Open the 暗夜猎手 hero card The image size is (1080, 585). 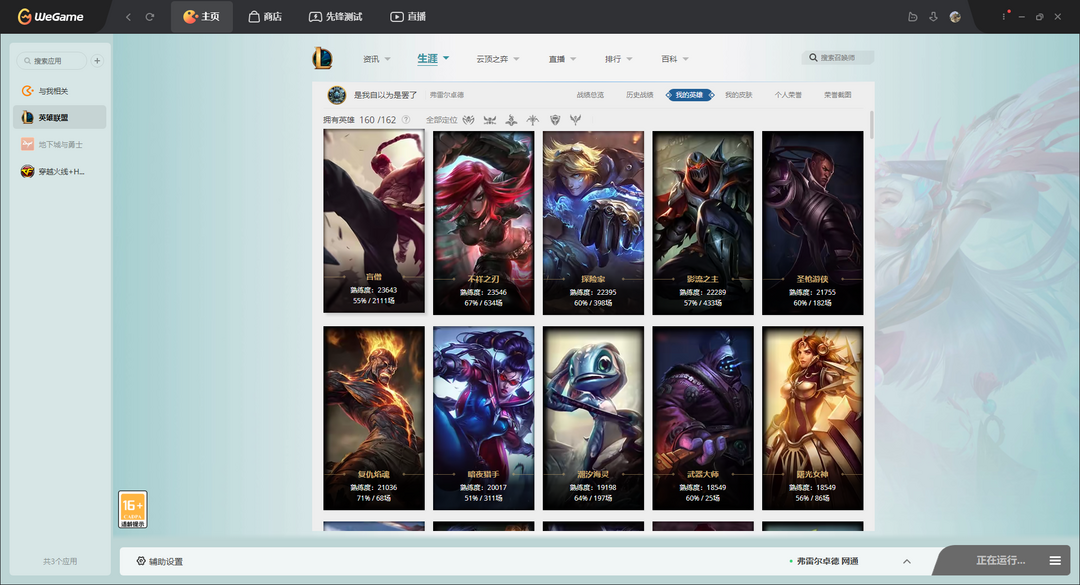click(484, 418)
